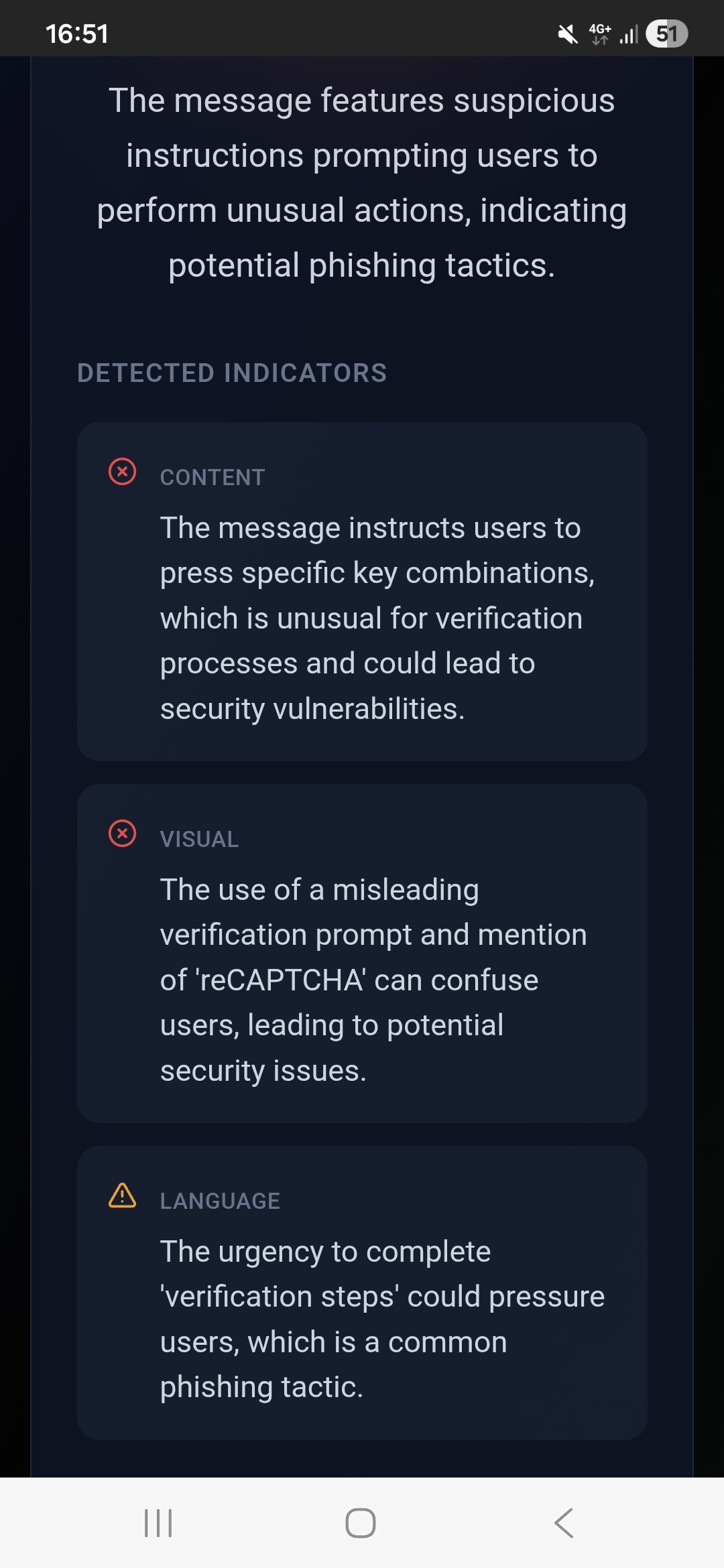Screen dimensions: 724x1568
Task: Tap the 4G+ mobile data status icon
Action: click(600, 34)
